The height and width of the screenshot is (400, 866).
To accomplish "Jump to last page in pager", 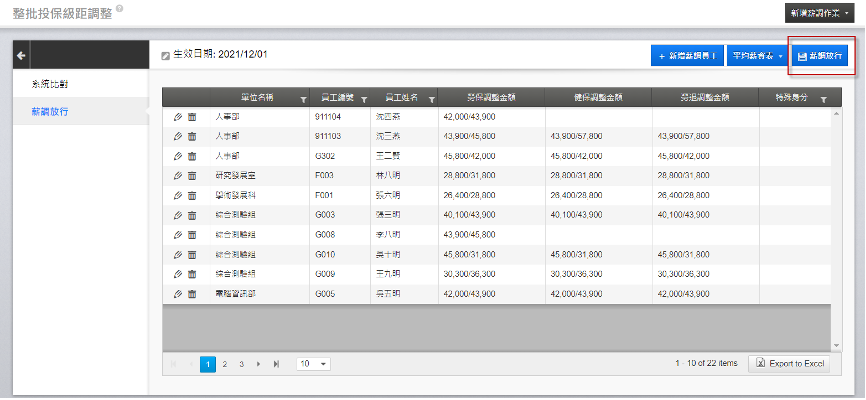I will 276,364.
